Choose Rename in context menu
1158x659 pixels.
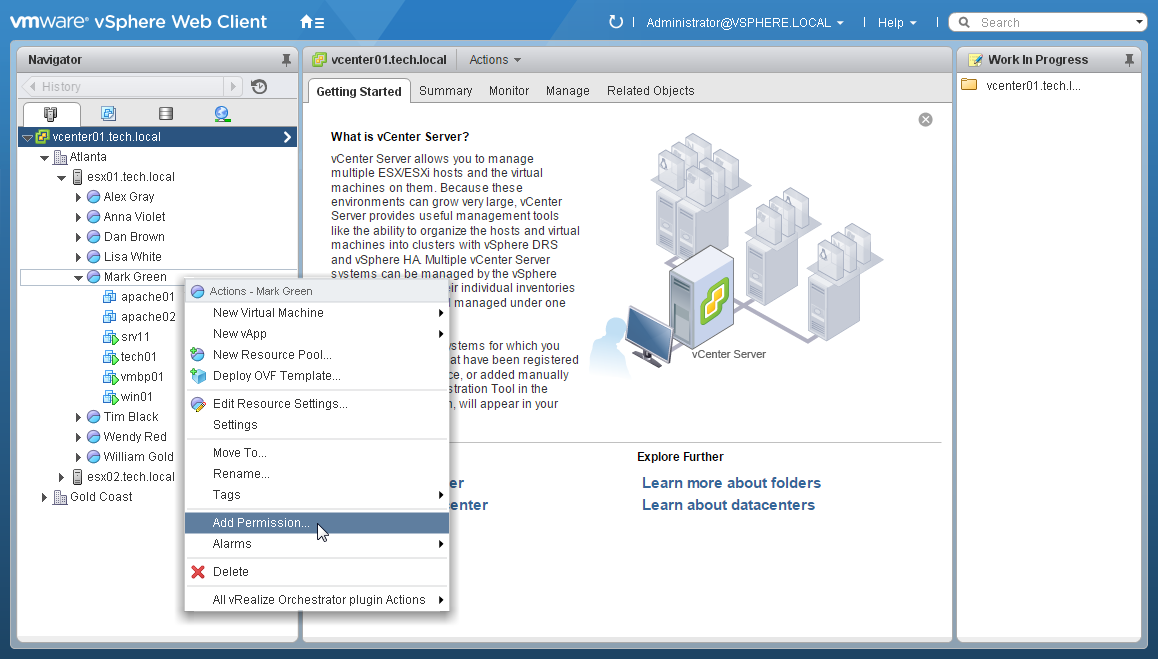coord(317,474)
